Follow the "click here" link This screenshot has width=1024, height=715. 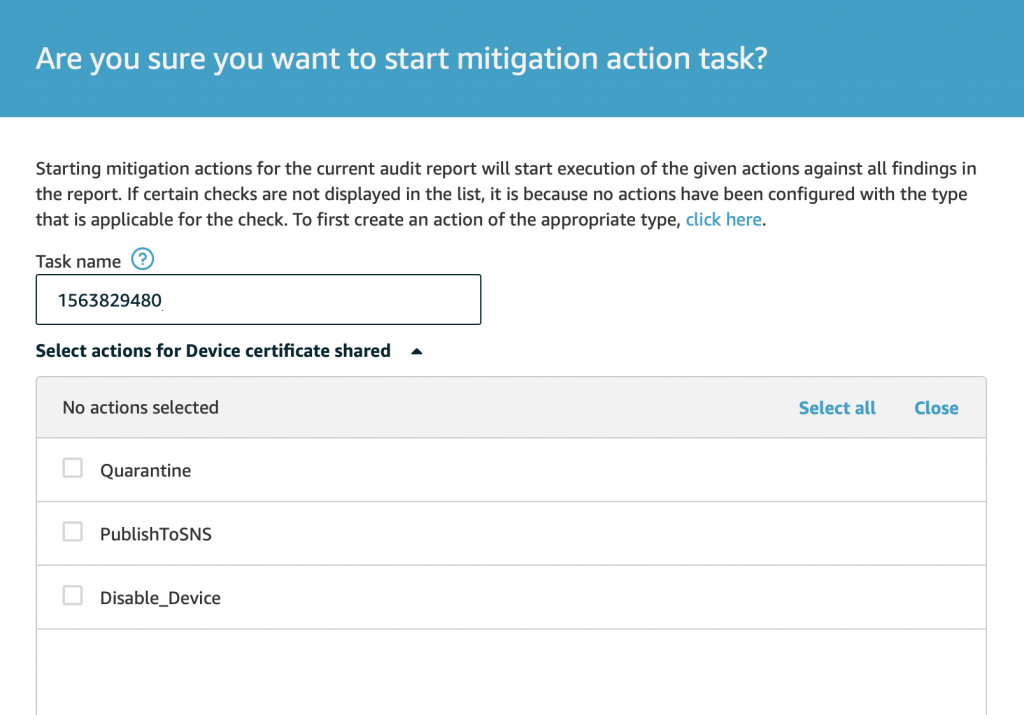click(x=723, y=219)
